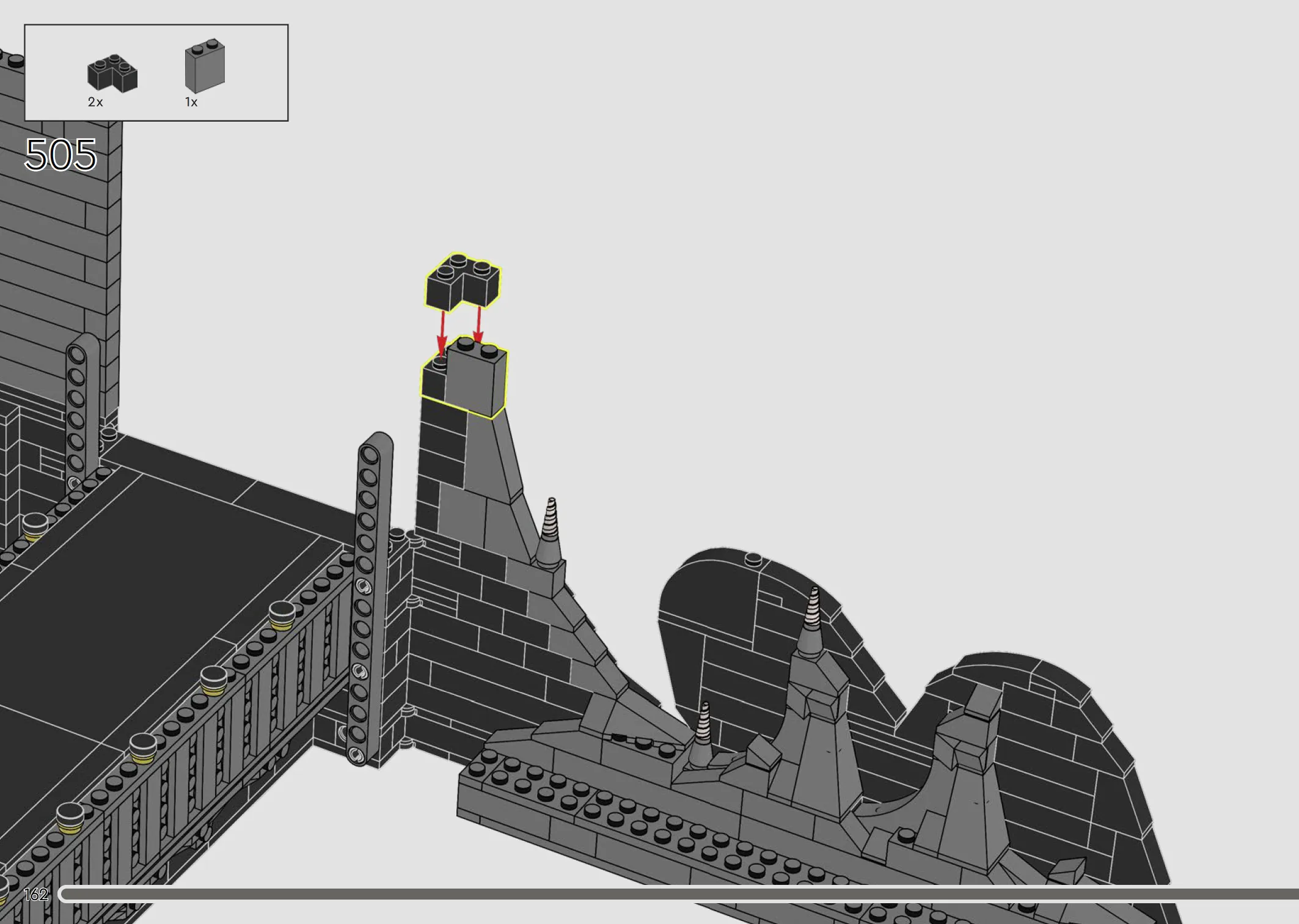Image resolution: width=1299 pixels, height=924 pixels.
Task: Click the '1x' quantity label
Action: pyautogui.click(x=191, y=102)
